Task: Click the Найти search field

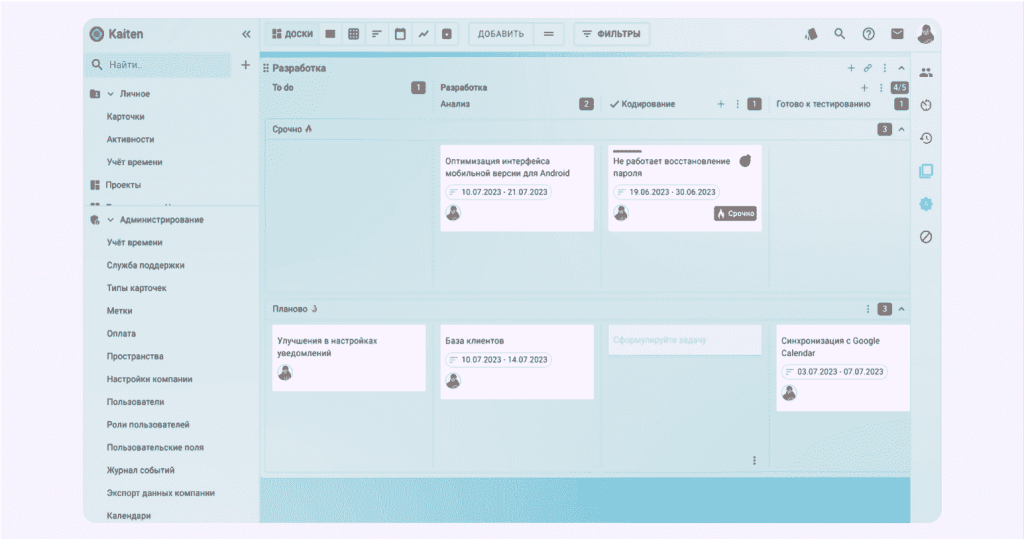Action: (x=160, y=65)
